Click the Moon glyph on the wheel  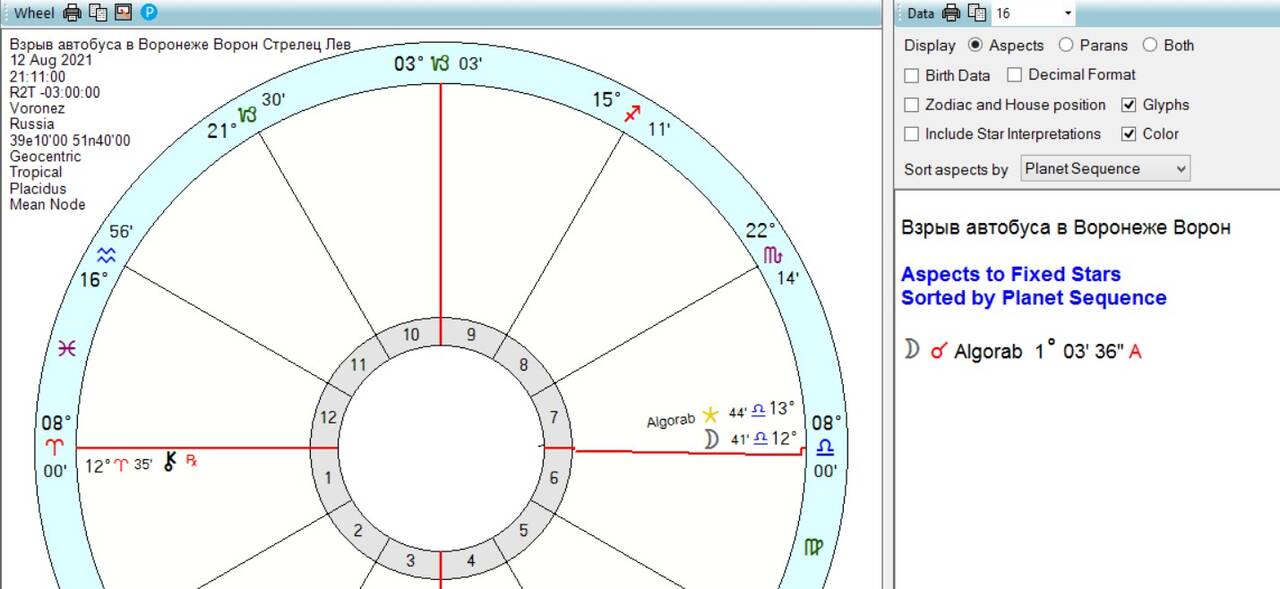point(711,439)
